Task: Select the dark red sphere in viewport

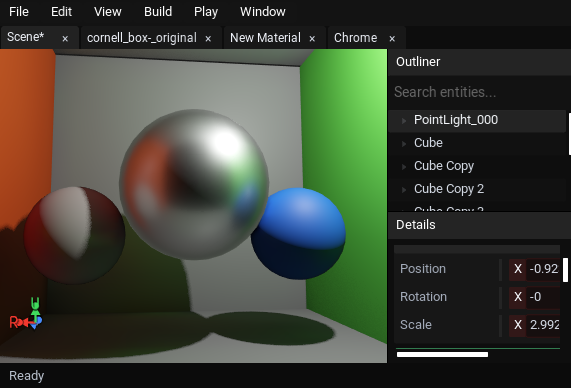Action: click(75, 235)
